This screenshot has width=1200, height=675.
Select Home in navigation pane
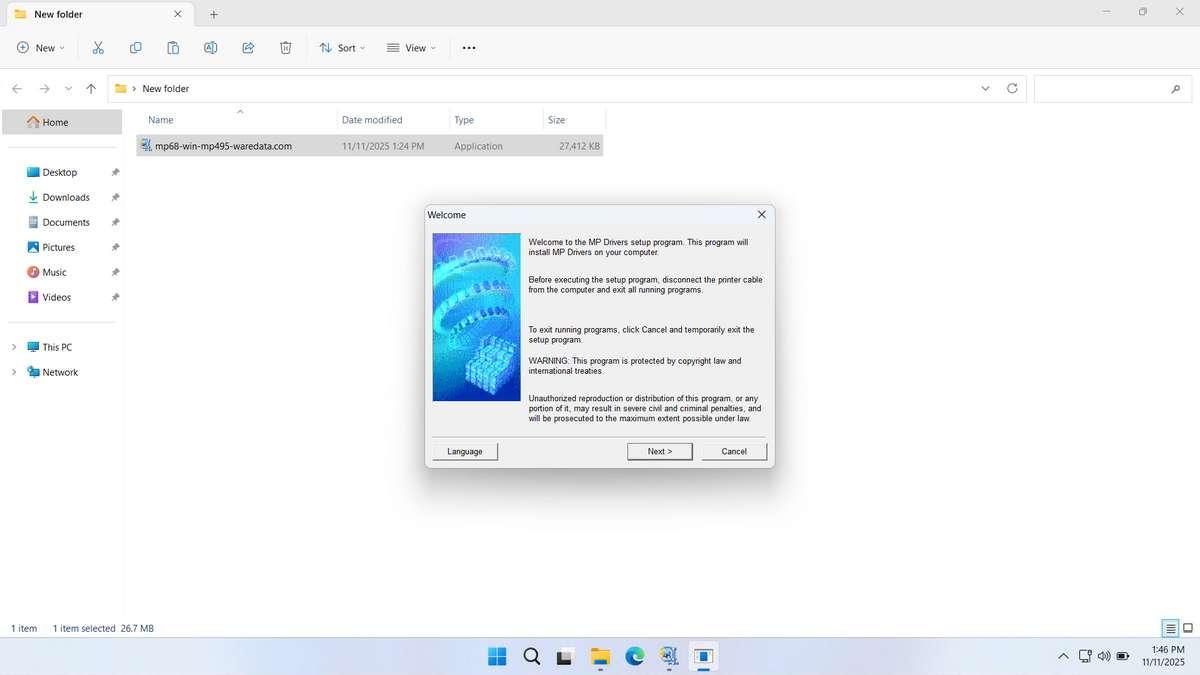[61, 122]
